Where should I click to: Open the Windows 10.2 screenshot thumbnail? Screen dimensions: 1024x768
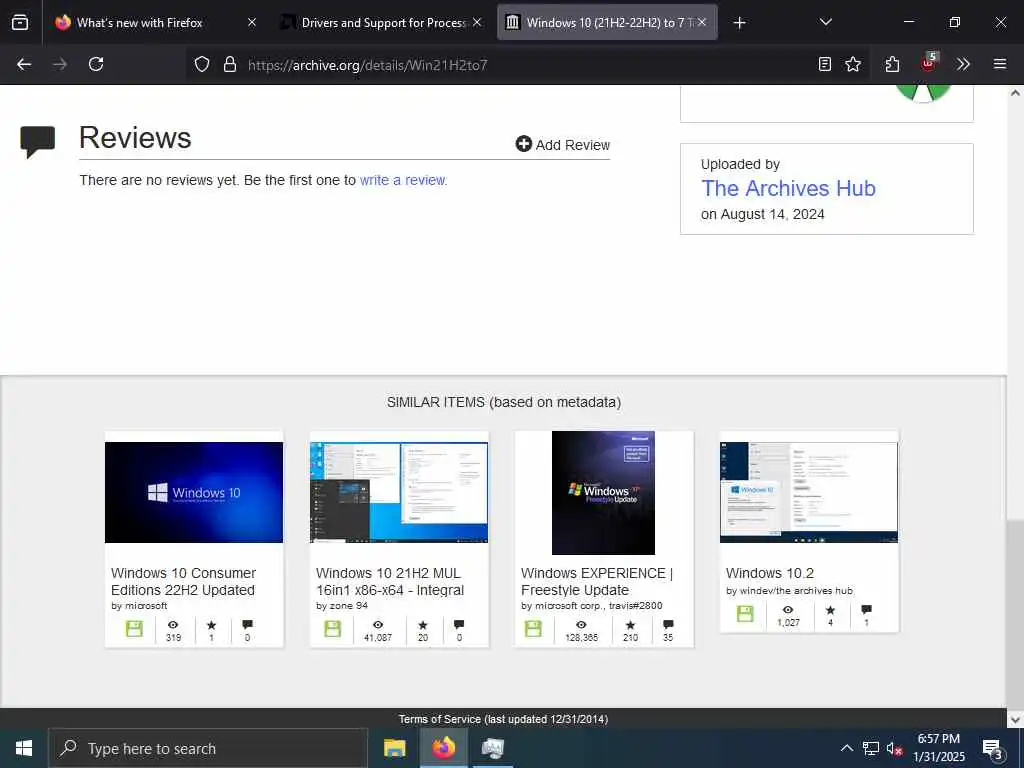[x=809, y=492]
